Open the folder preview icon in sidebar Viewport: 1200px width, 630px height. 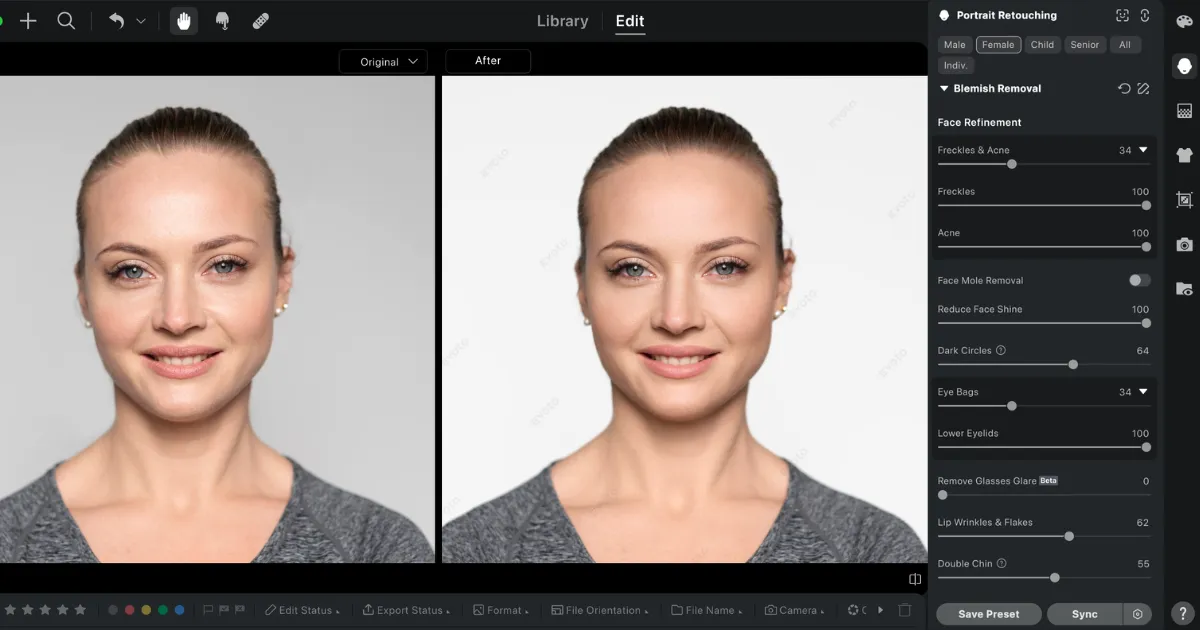click(1184, 289)
